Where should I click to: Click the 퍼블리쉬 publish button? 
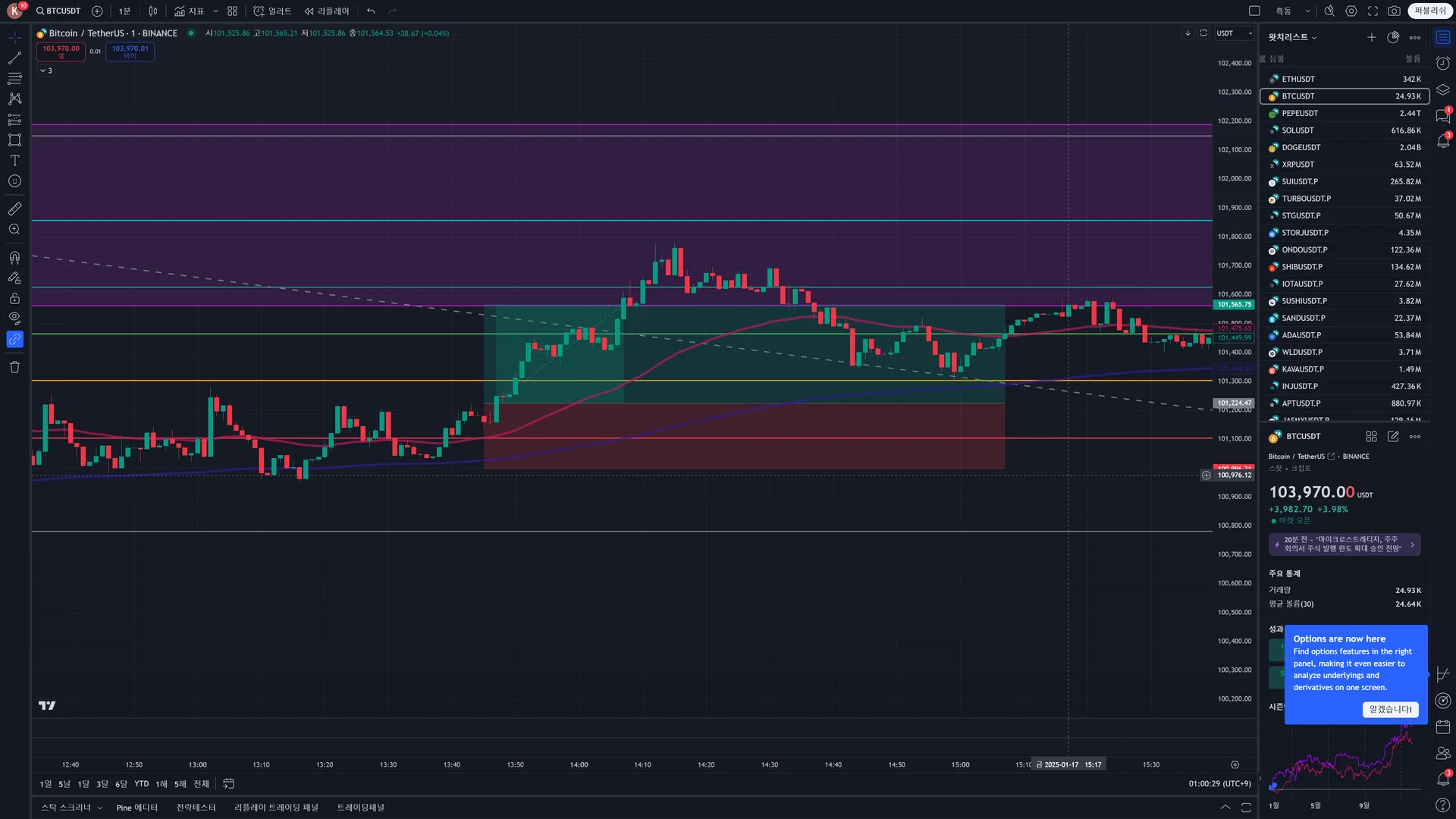click(x=1430, y=11)
